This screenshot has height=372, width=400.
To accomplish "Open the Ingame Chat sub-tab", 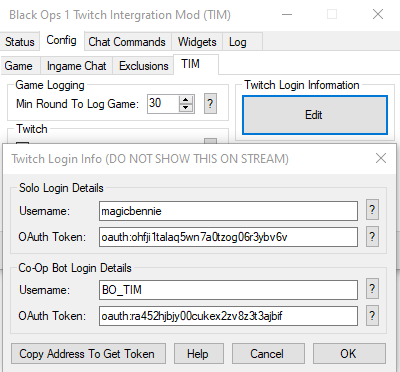I will (x=77, y=66).
